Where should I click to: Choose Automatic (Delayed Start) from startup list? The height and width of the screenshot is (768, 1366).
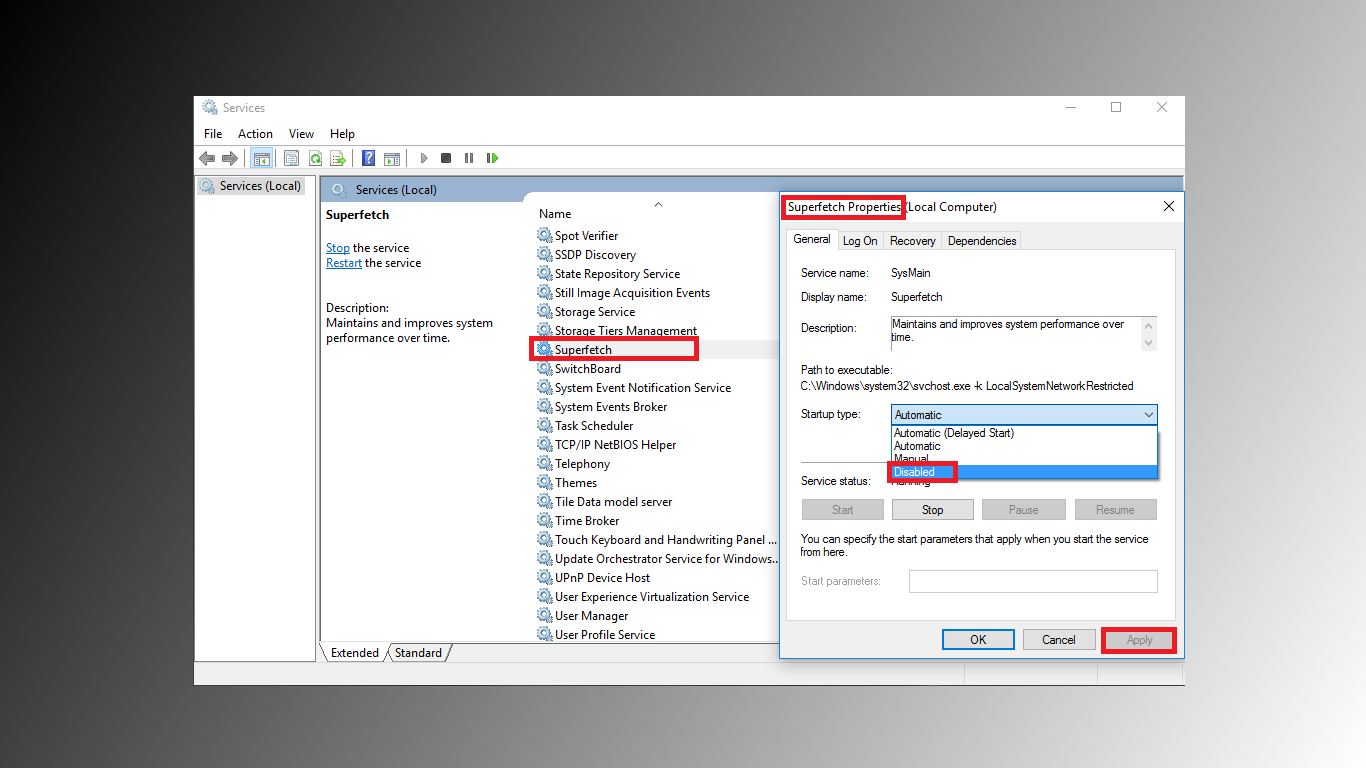pyautogui.click(x=1024, y=433)
